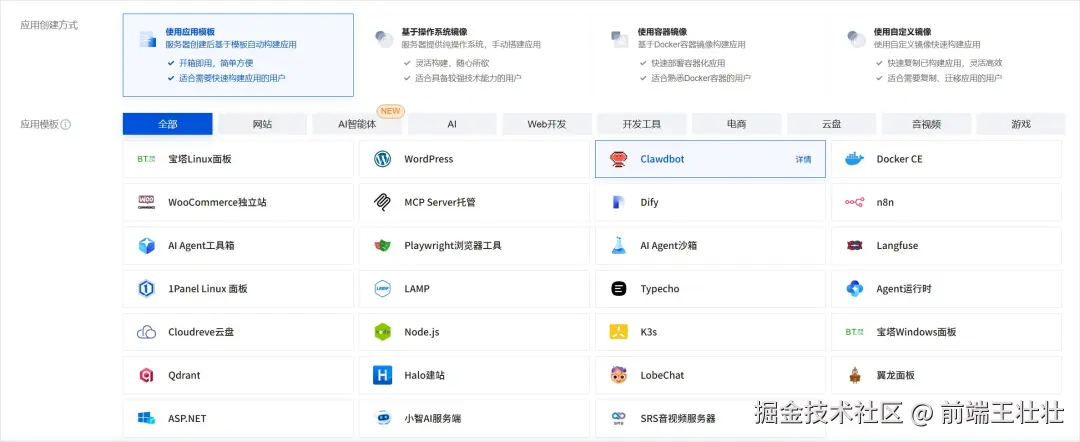Click the Agent运行时 icon
Screen dimensions: 1080x442
click(854, 289)
